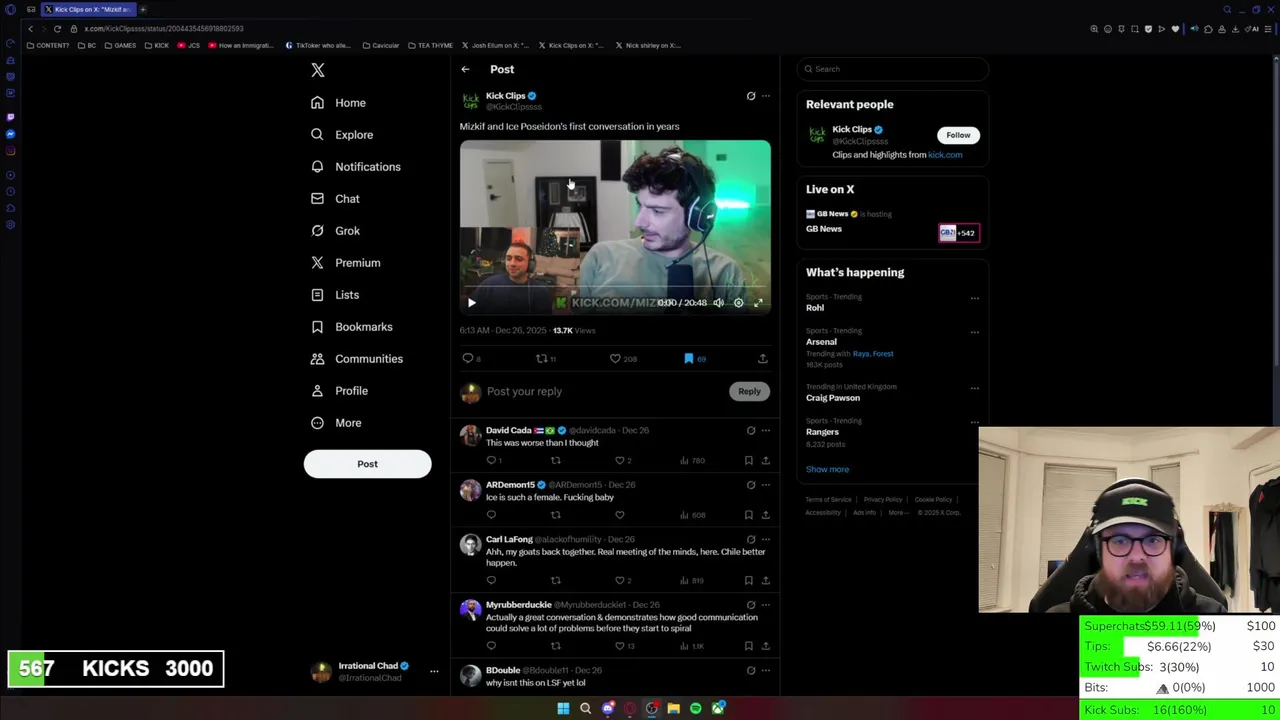Click browser heart favorites icon

1175,29
